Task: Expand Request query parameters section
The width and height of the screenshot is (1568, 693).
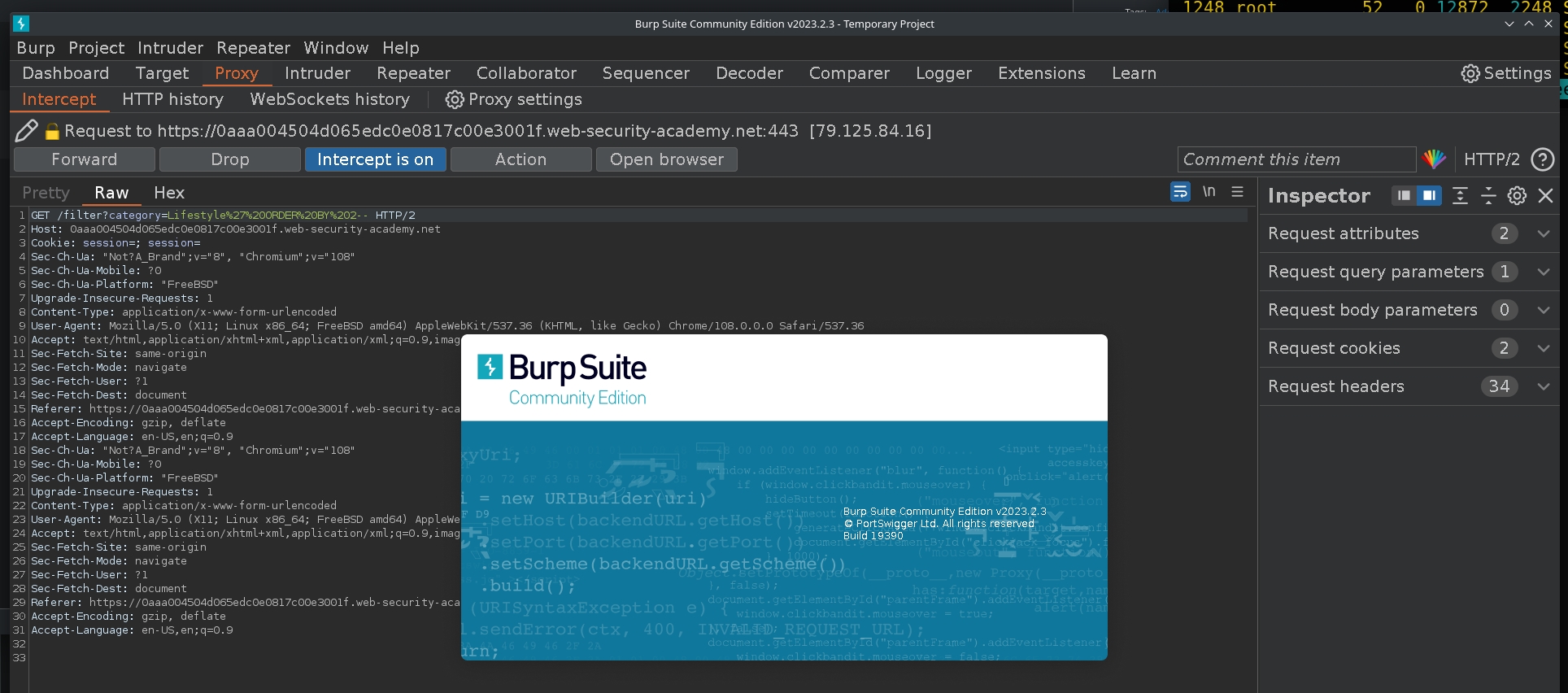Action: pos(1409,272)
